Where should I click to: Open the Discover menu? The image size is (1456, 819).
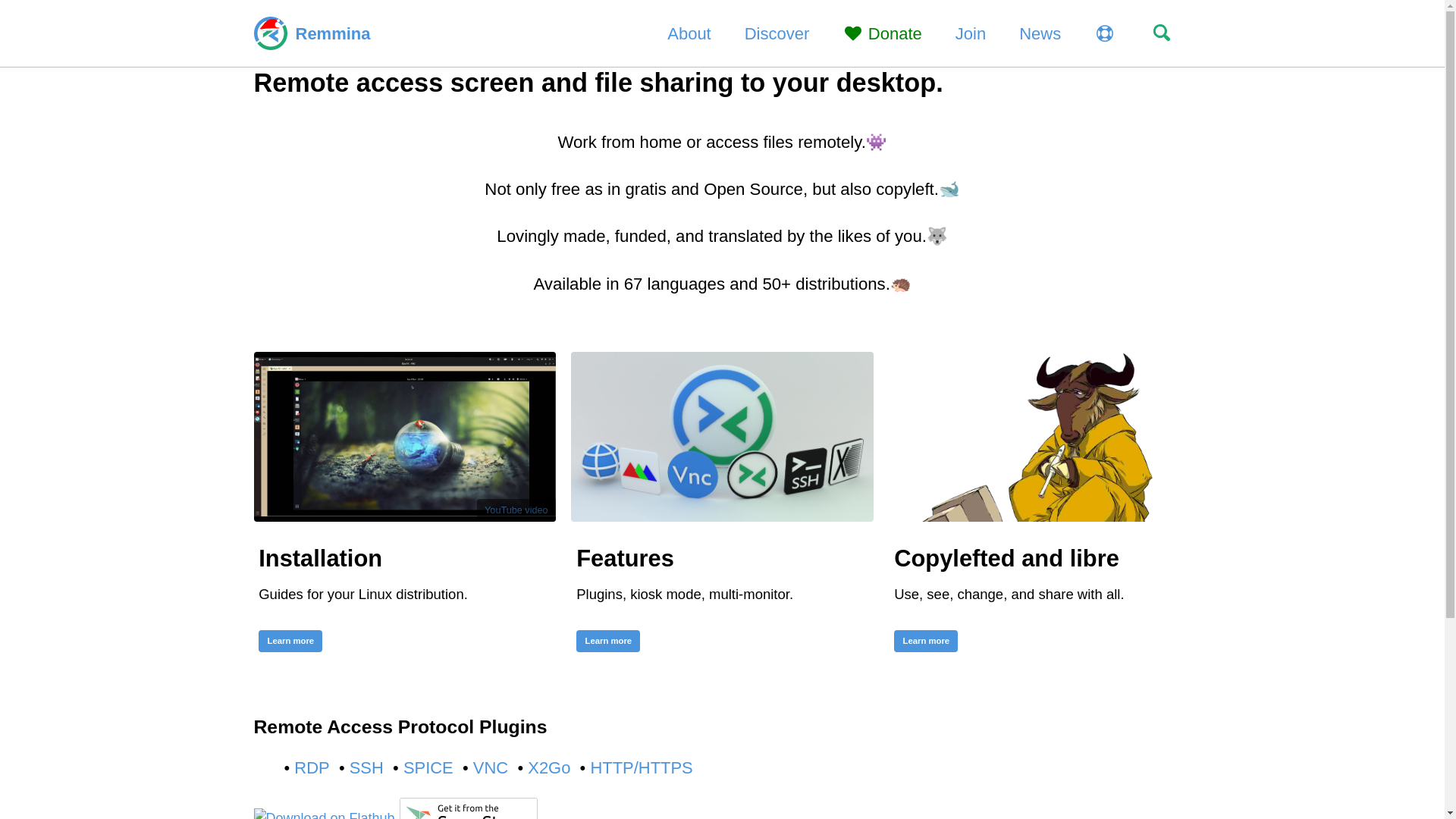pyautogui.click(x=777, y=33)
